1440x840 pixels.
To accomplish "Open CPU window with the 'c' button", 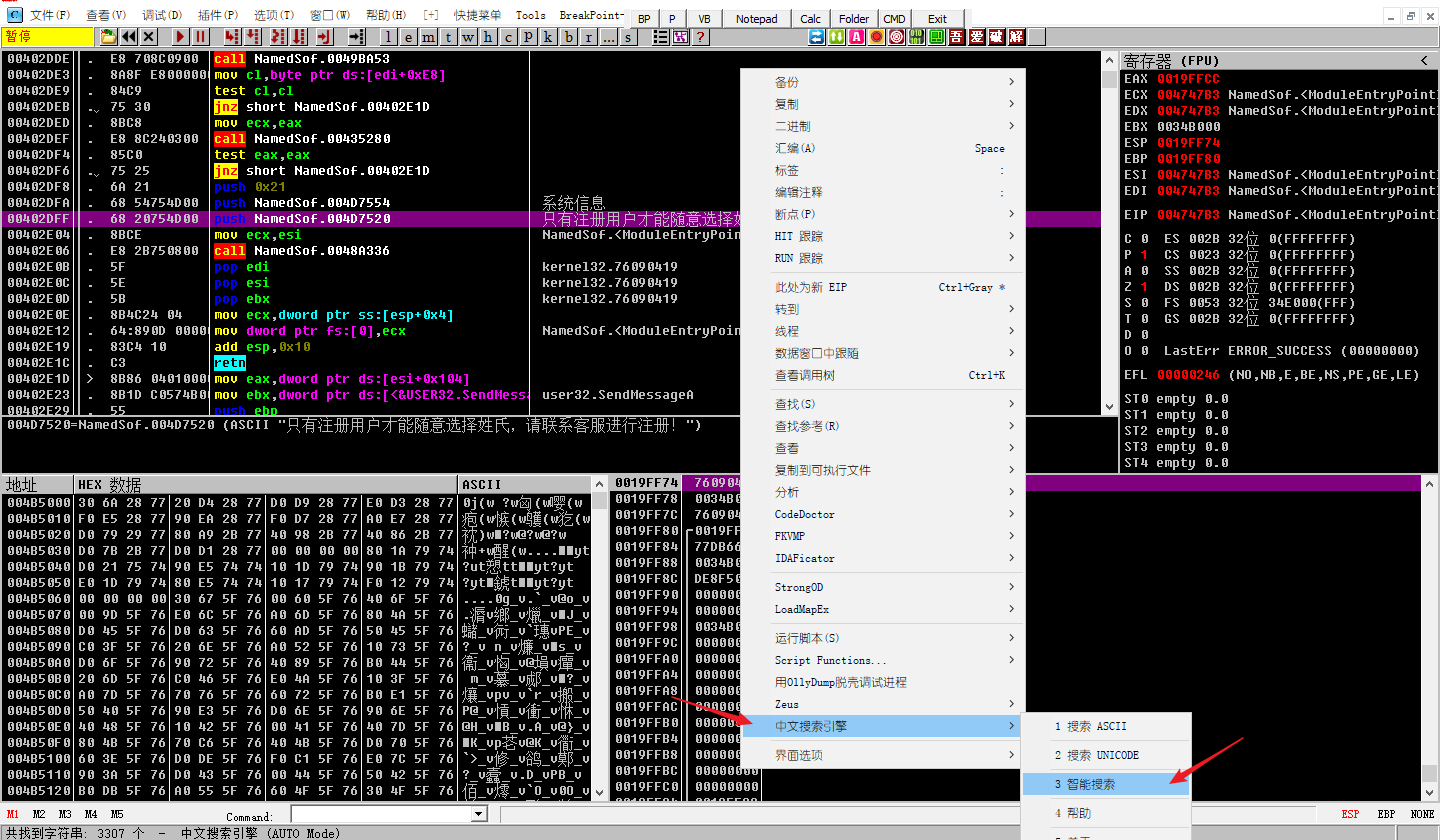I will (x=510, y=37).
